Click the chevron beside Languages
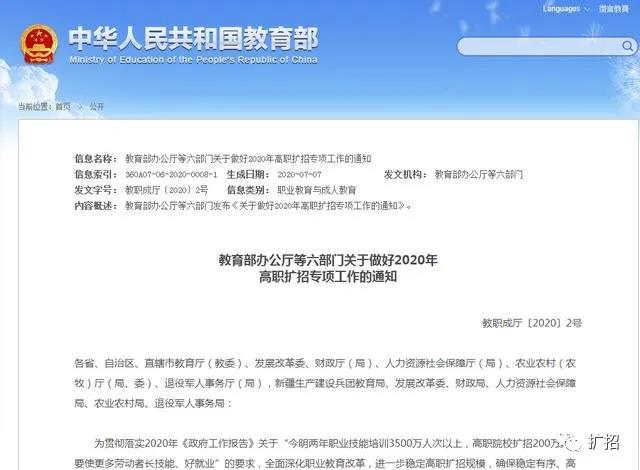This screenshot has width=640, height=470. click(x=586, y=8)
